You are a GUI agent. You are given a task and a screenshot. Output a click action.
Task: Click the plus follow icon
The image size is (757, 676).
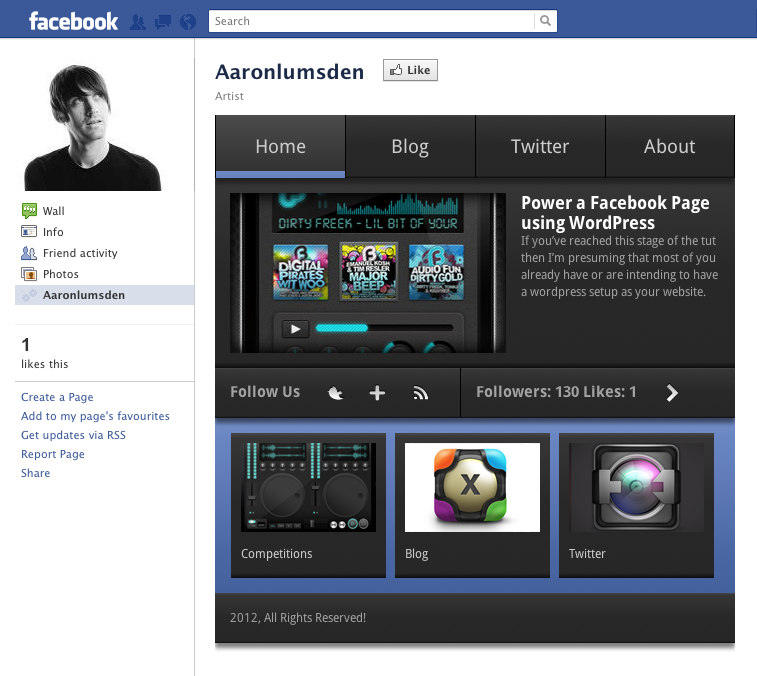(377, 393)
